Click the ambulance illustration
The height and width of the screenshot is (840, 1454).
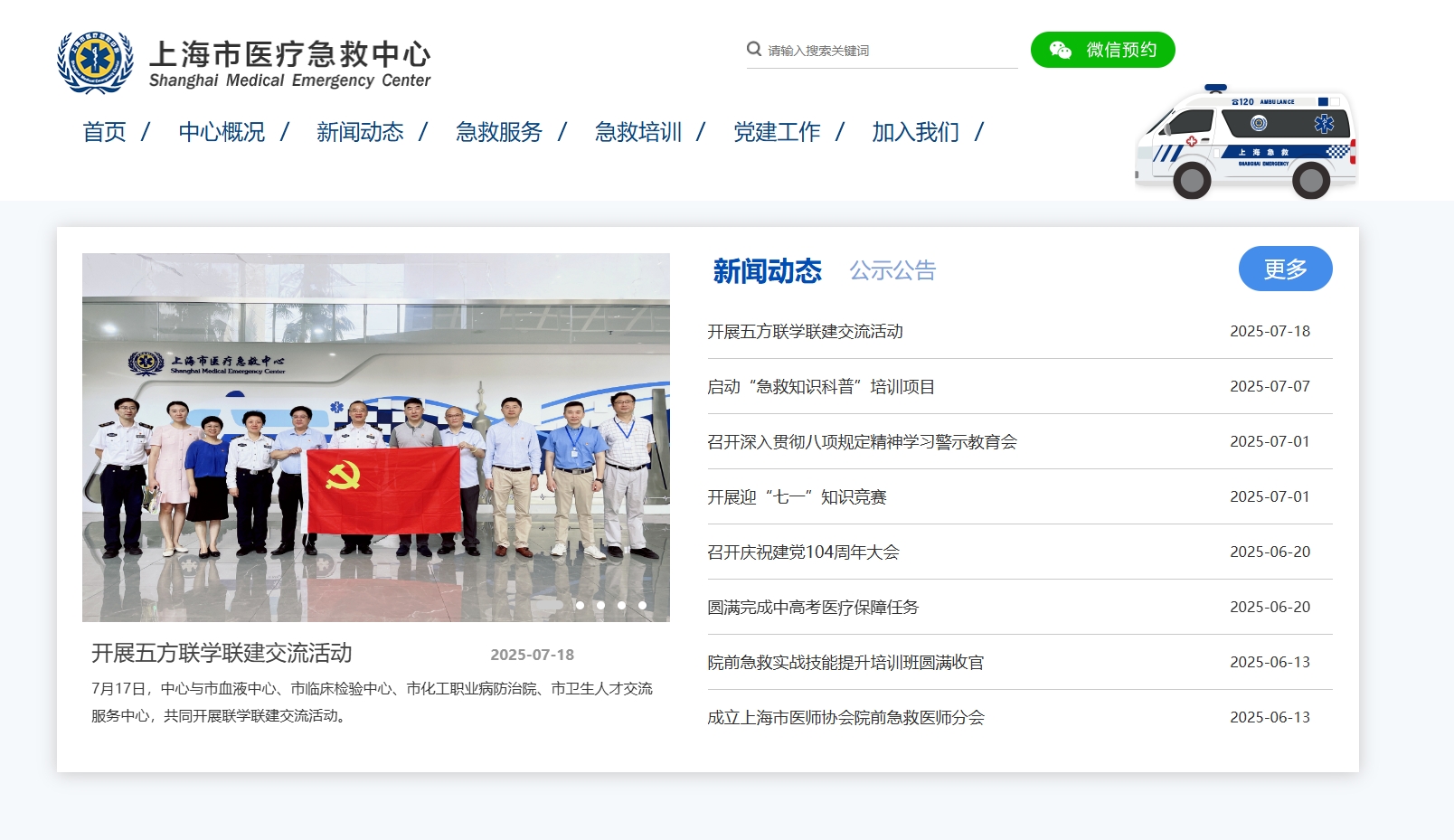[1246, 141]
